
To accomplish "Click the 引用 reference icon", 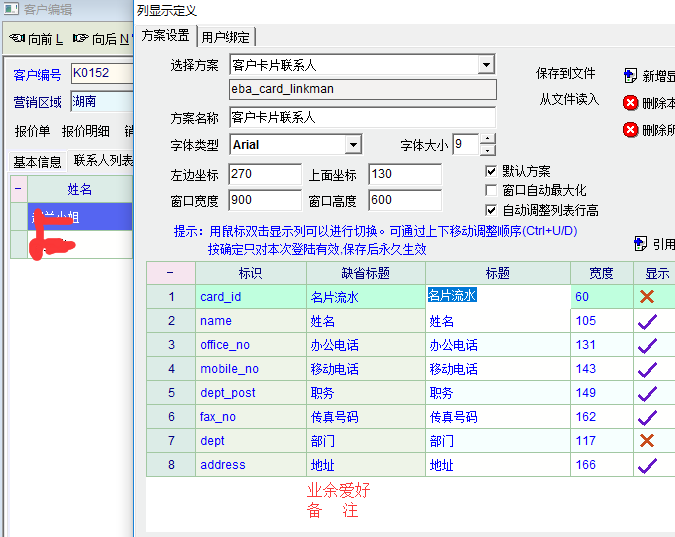I will click(x=640, y=243).
